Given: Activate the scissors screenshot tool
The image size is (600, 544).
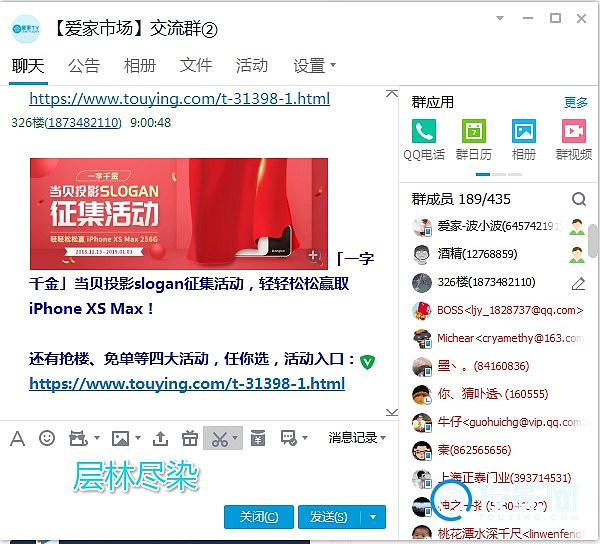Looking at the screenshot, I should tap(220, 438).
